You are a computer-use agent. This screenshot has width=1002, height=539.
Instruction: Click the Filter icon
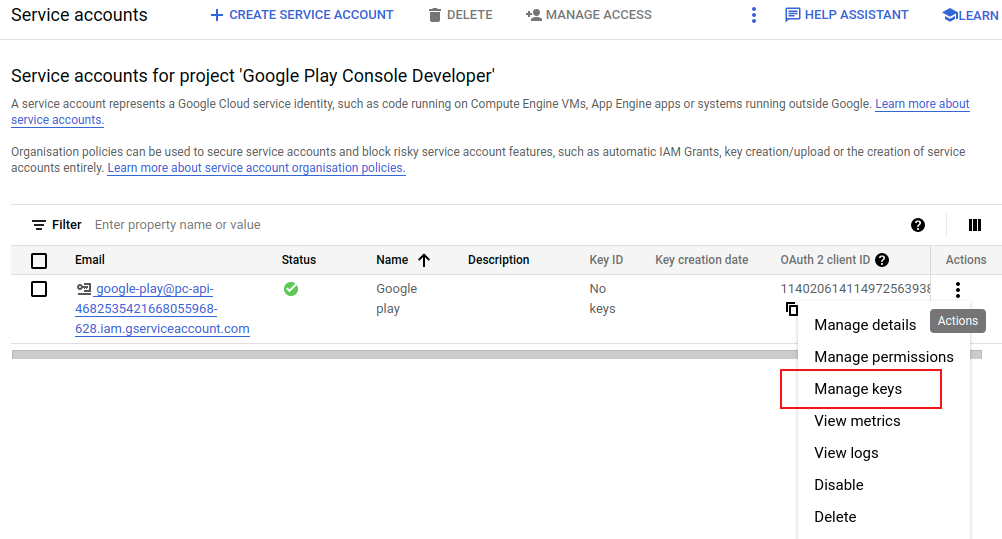coord(39,225)
